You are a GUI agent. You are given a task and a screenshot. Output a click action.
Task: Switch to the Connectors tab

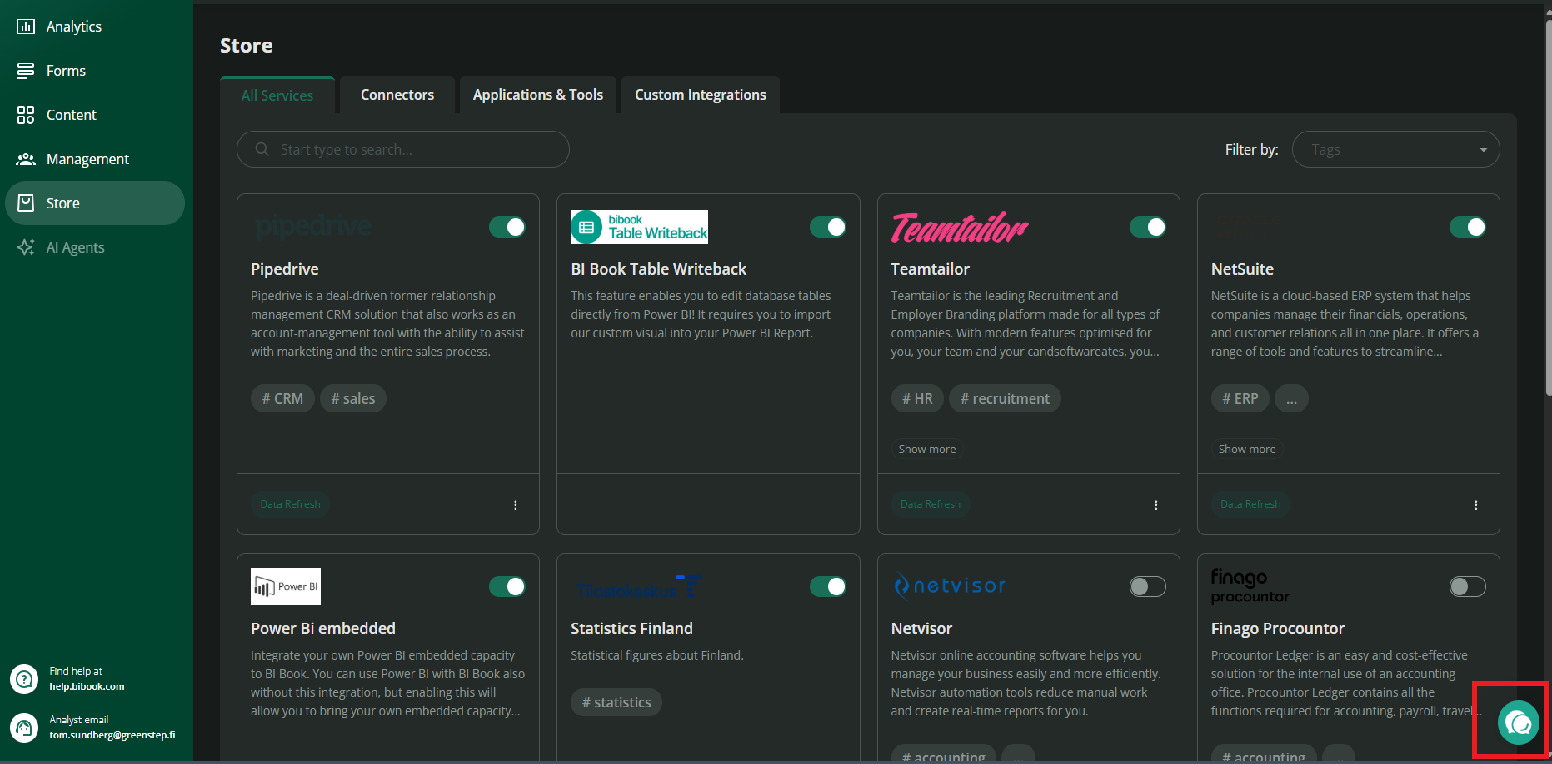[397, 95]
